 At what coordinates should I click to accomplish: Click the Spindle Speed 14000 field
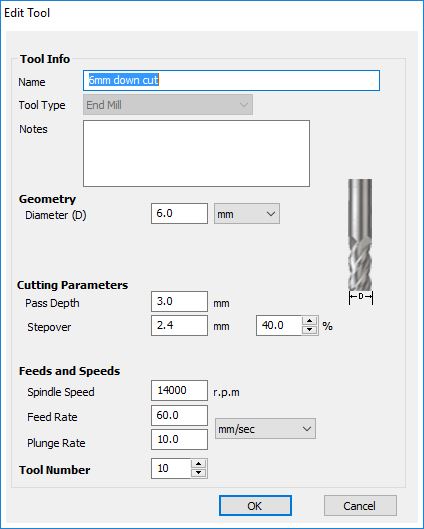point(179,390)
